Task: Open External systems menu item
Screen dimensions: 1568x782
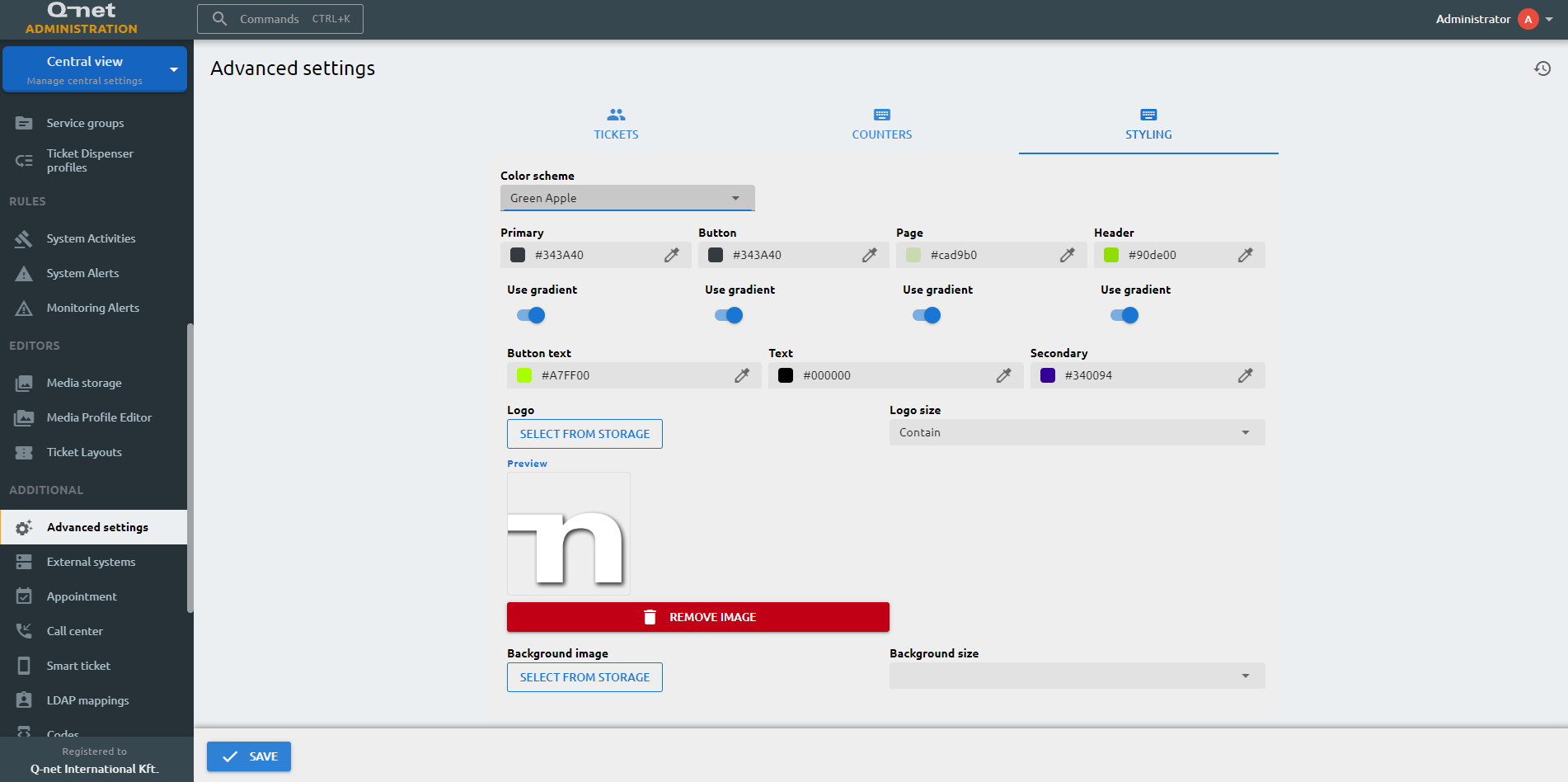Action: (x=94, y=562)
